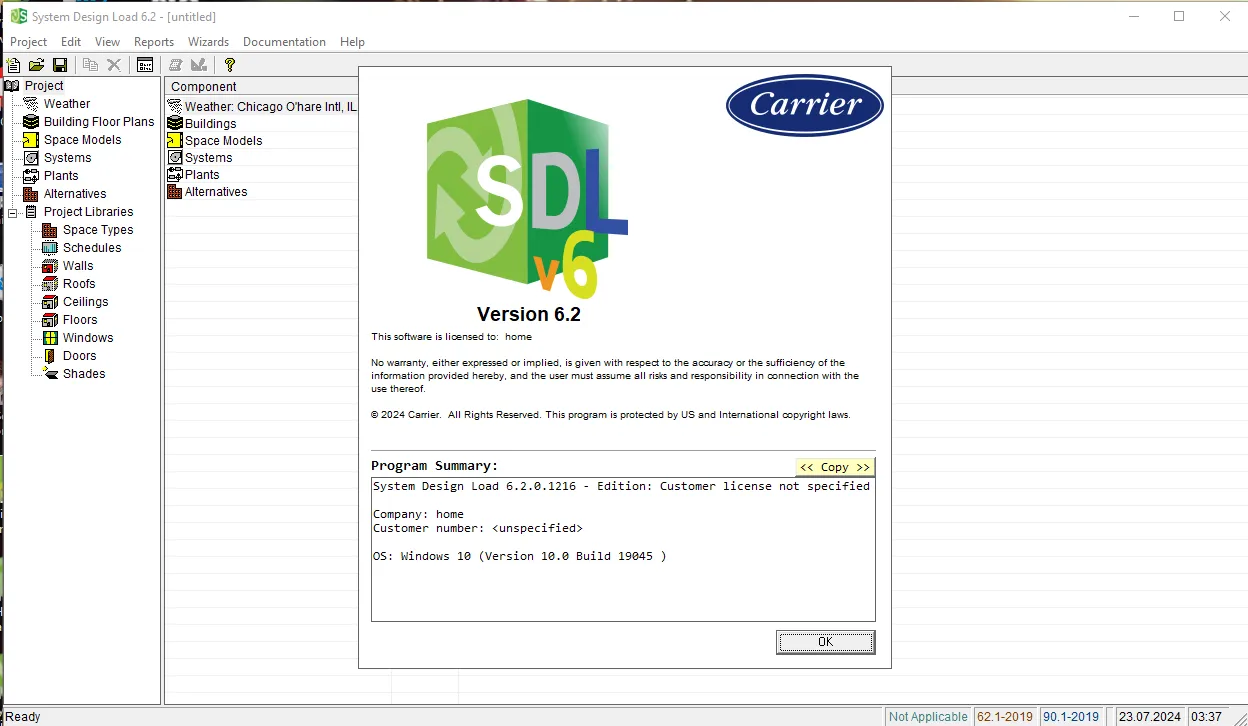Select Building Floor Plans tree node
This screenshot has height=726, width=1248.
pyautogui.click(x=99, y=122)
